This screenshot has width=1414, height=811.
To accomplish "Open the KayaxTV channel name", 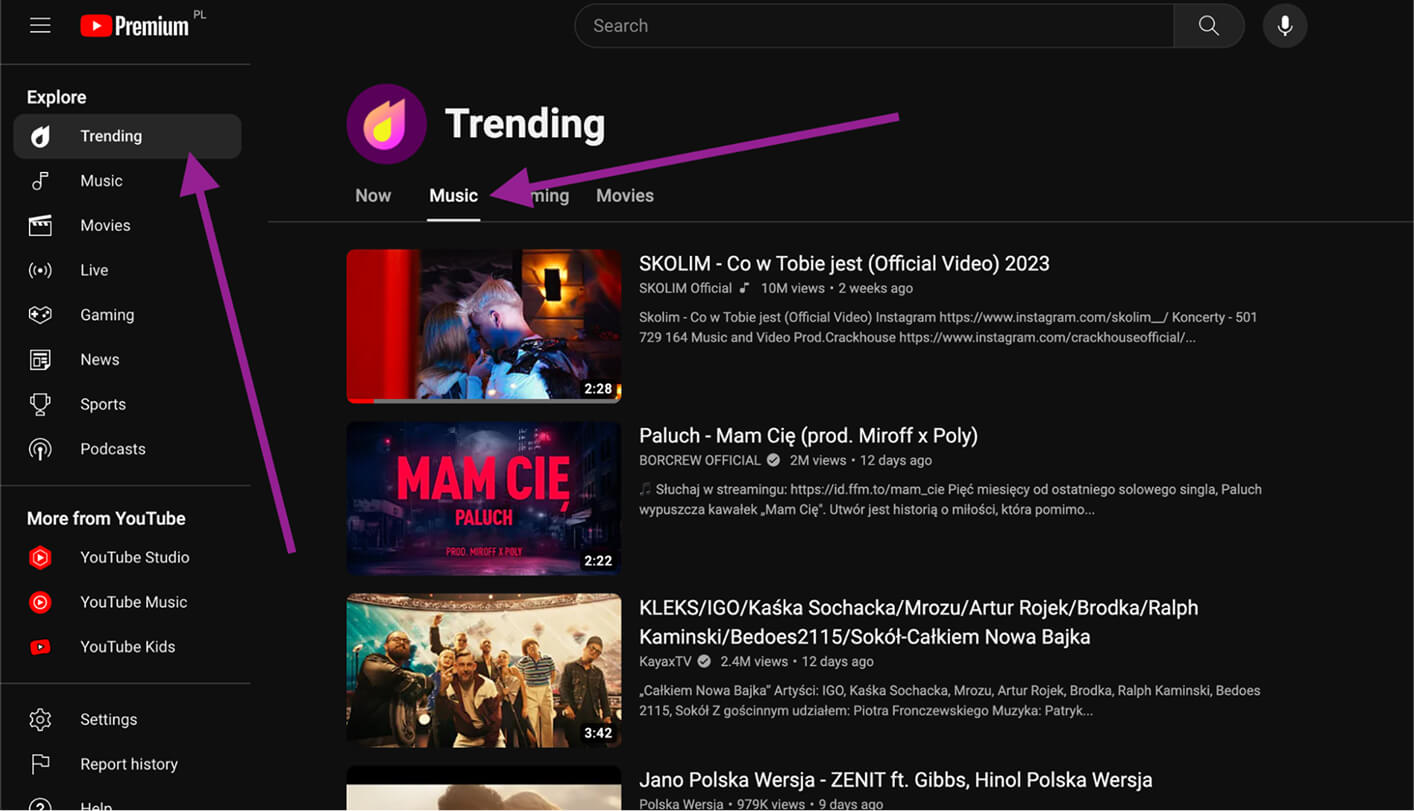I will point(665,662).
